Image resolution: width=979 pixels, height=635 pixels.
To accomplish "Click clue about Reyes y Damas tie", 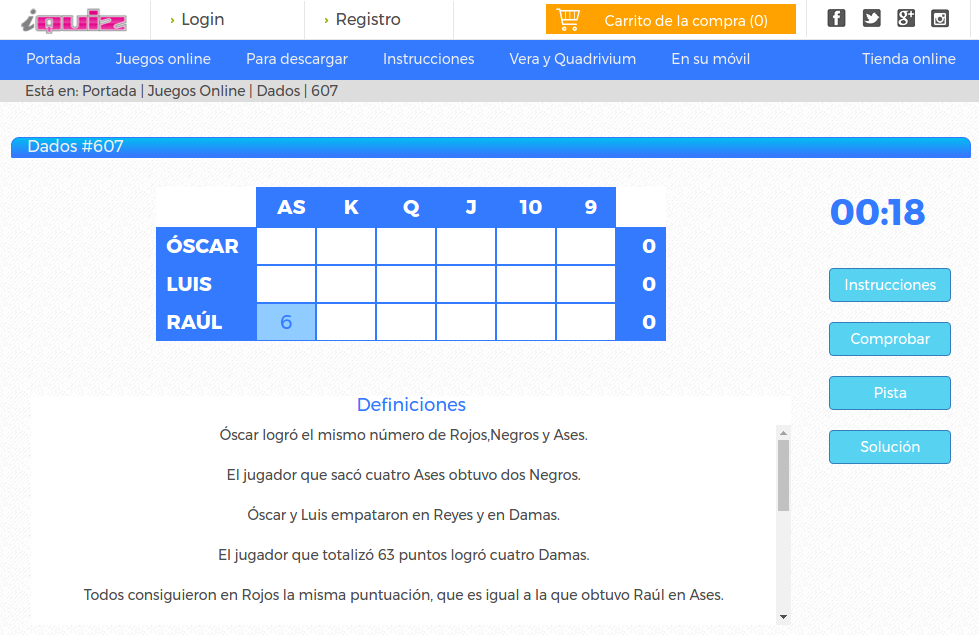I will 403,514.
